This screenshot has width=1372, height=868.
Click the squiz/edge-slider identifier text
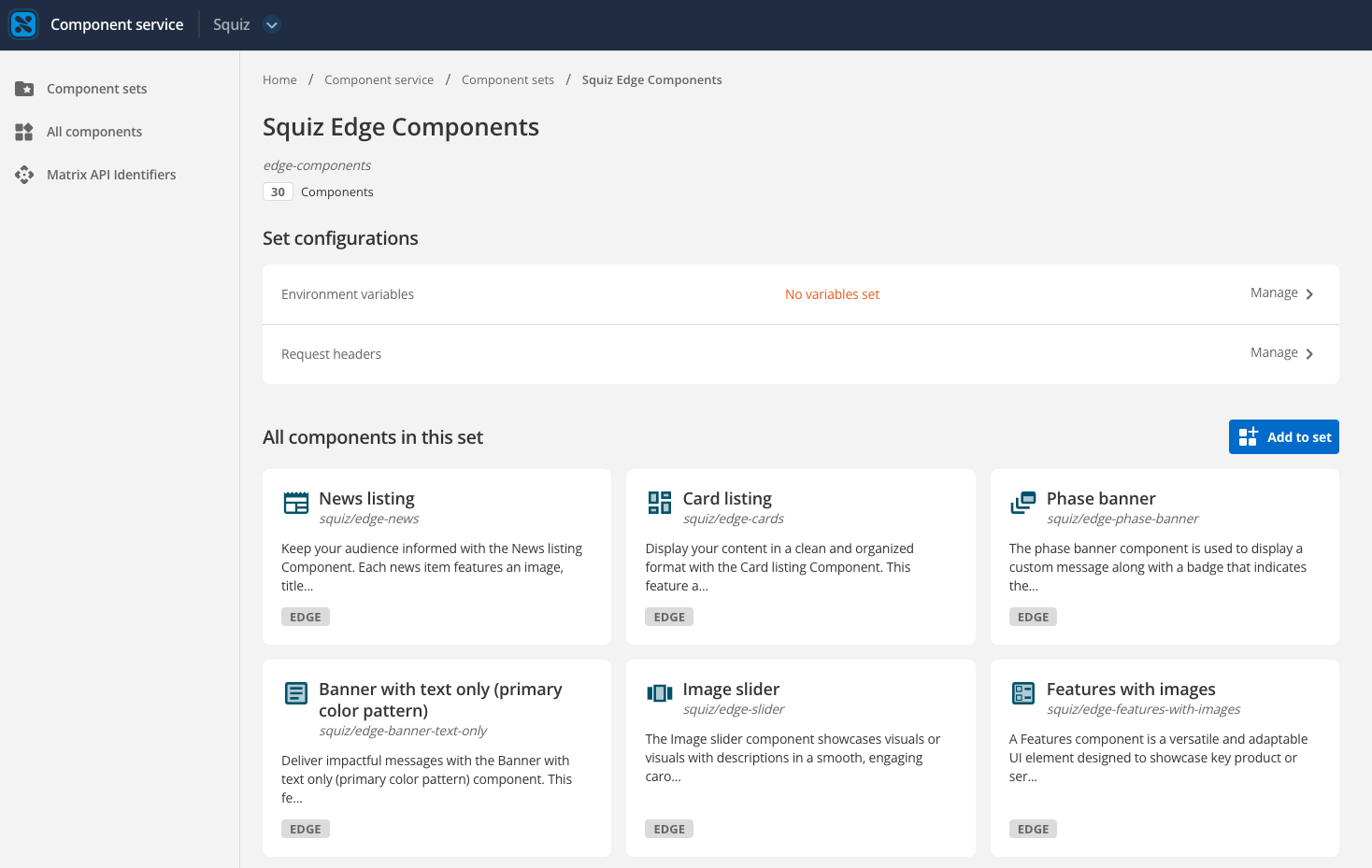tap(734, 709)
